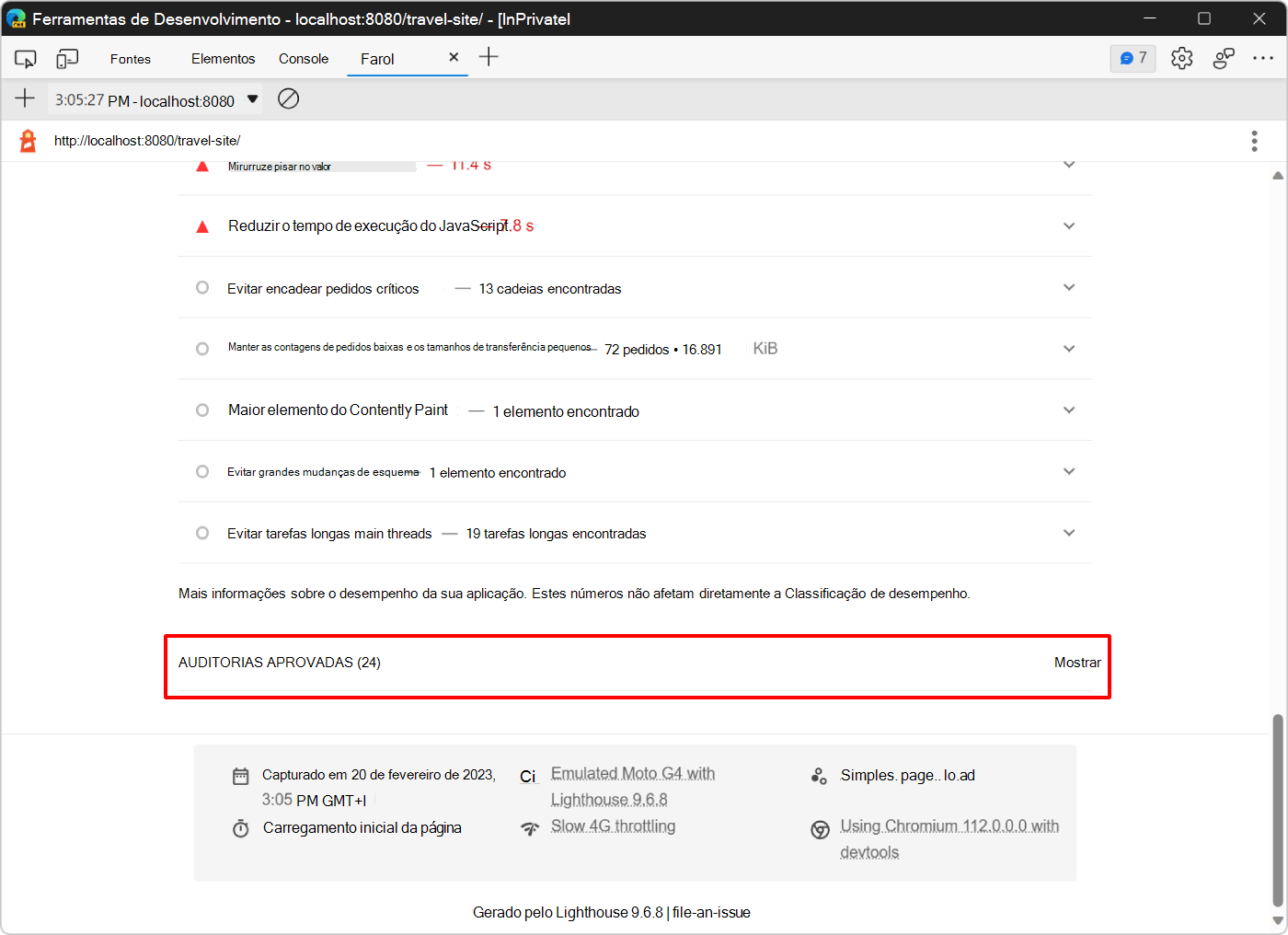
Task: Click the gray circle beside Maior elemento
Action: (202, 410)
